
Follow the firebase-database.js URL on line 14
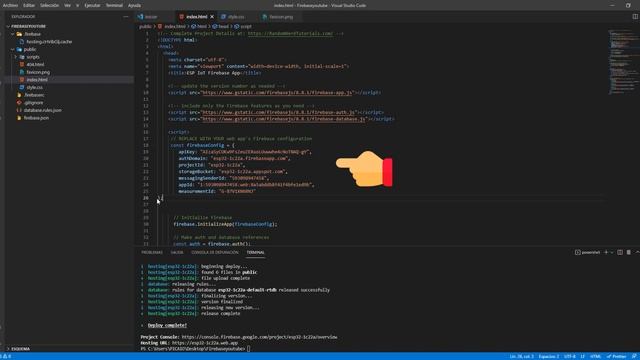[x=284, y=119]
